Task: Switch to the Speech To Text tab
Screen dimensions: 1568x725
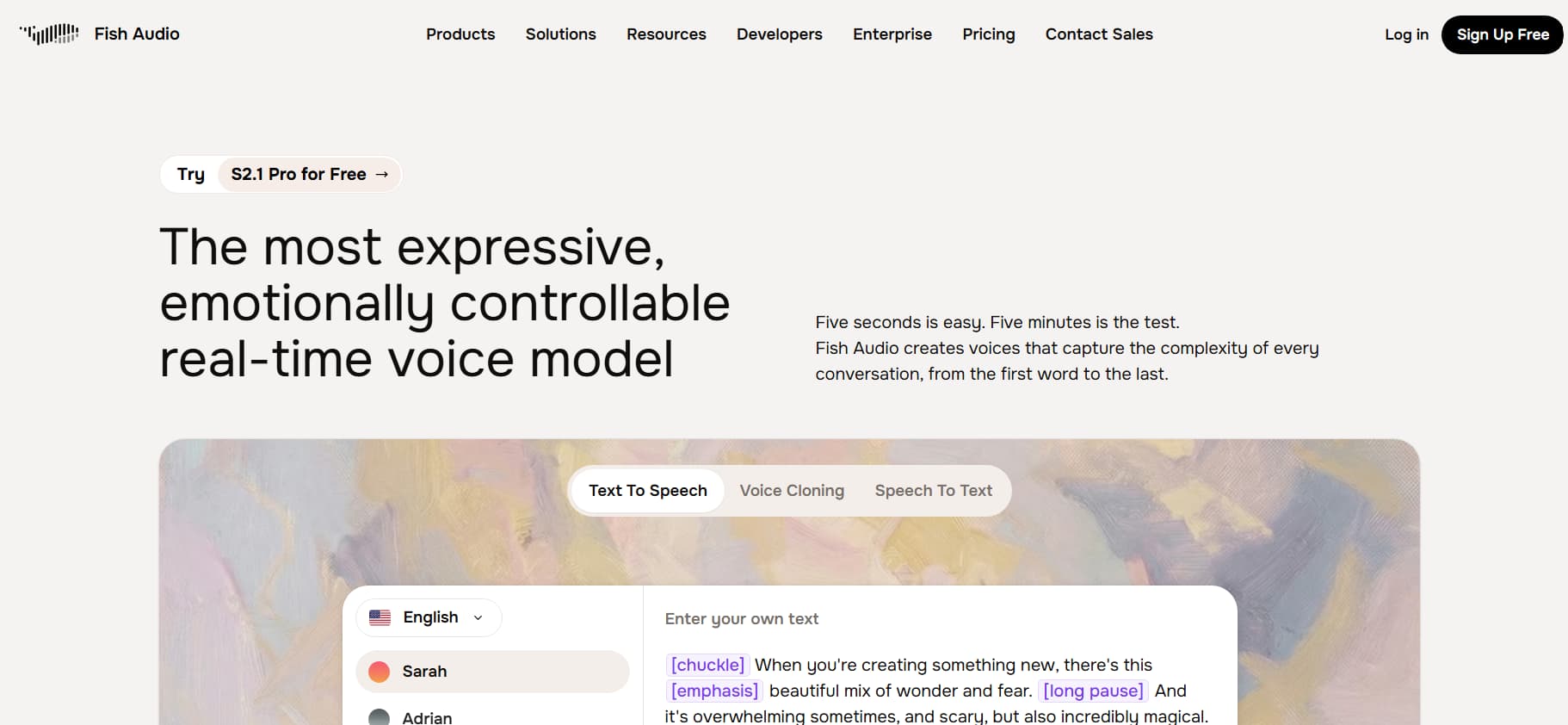Action: pos(934,491)
